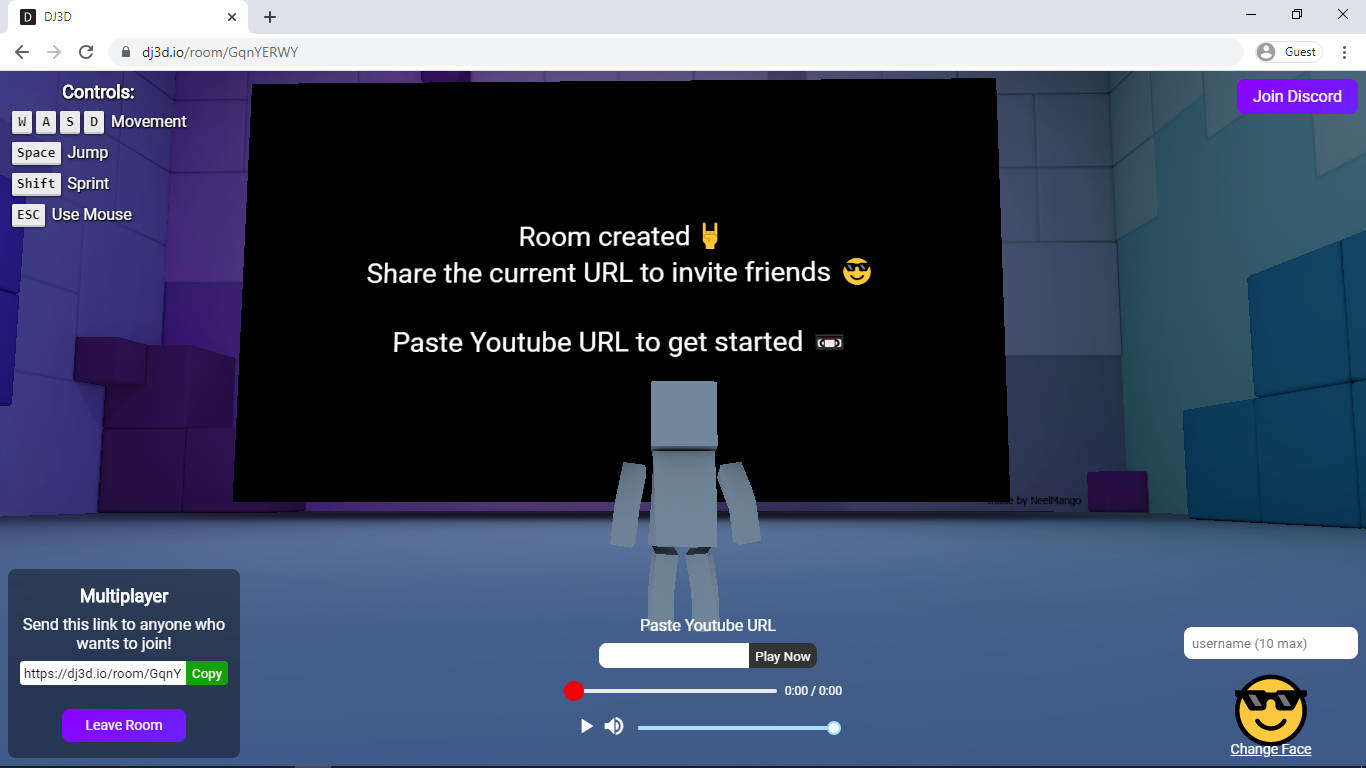Open the Change Face link

(x=1271, y=749)
